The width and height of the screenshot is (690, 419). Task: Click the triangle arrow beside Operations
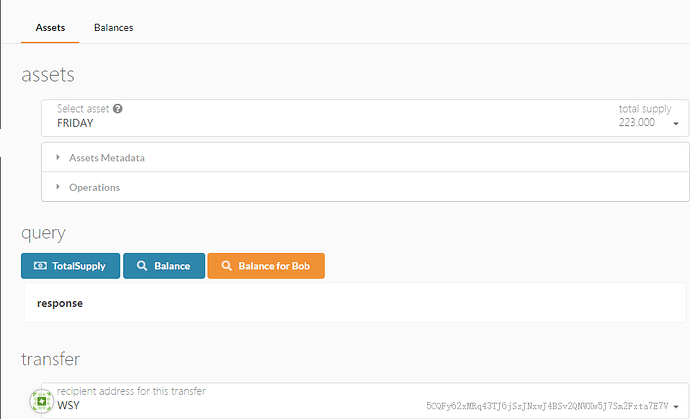[58, 187]
